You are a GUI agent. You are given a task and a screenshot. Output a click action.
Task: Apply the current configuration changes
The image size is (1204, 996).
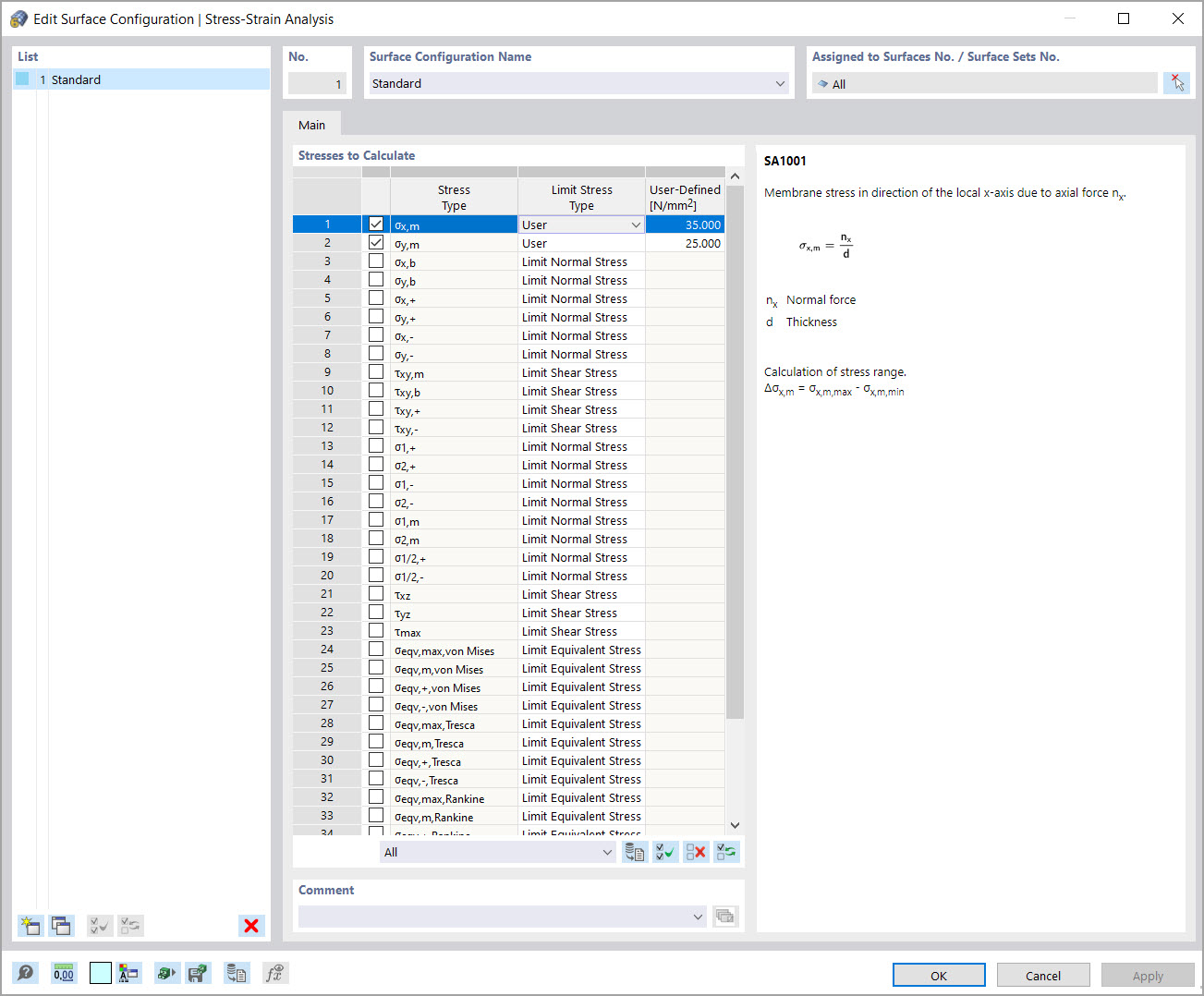click(x=1148, y=975)
